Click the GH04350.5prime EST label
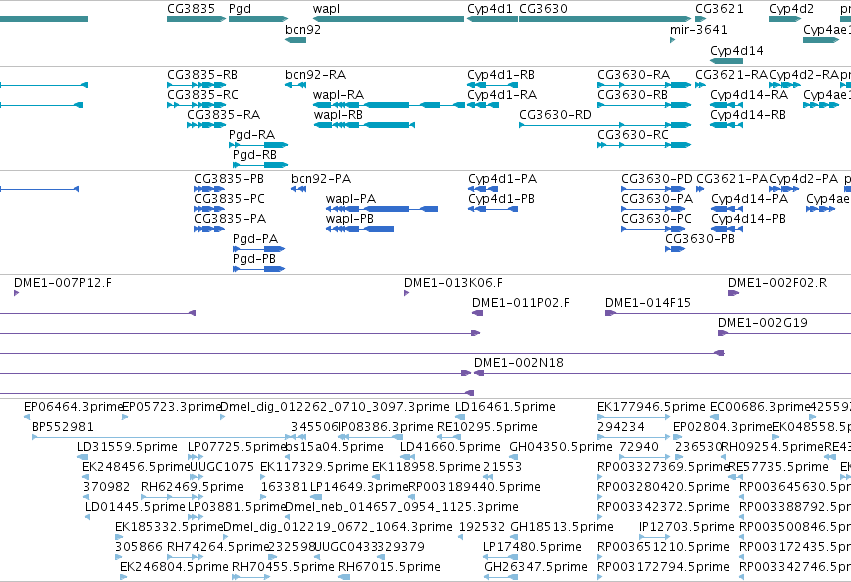The image size is (851, 582). [561, 447]
